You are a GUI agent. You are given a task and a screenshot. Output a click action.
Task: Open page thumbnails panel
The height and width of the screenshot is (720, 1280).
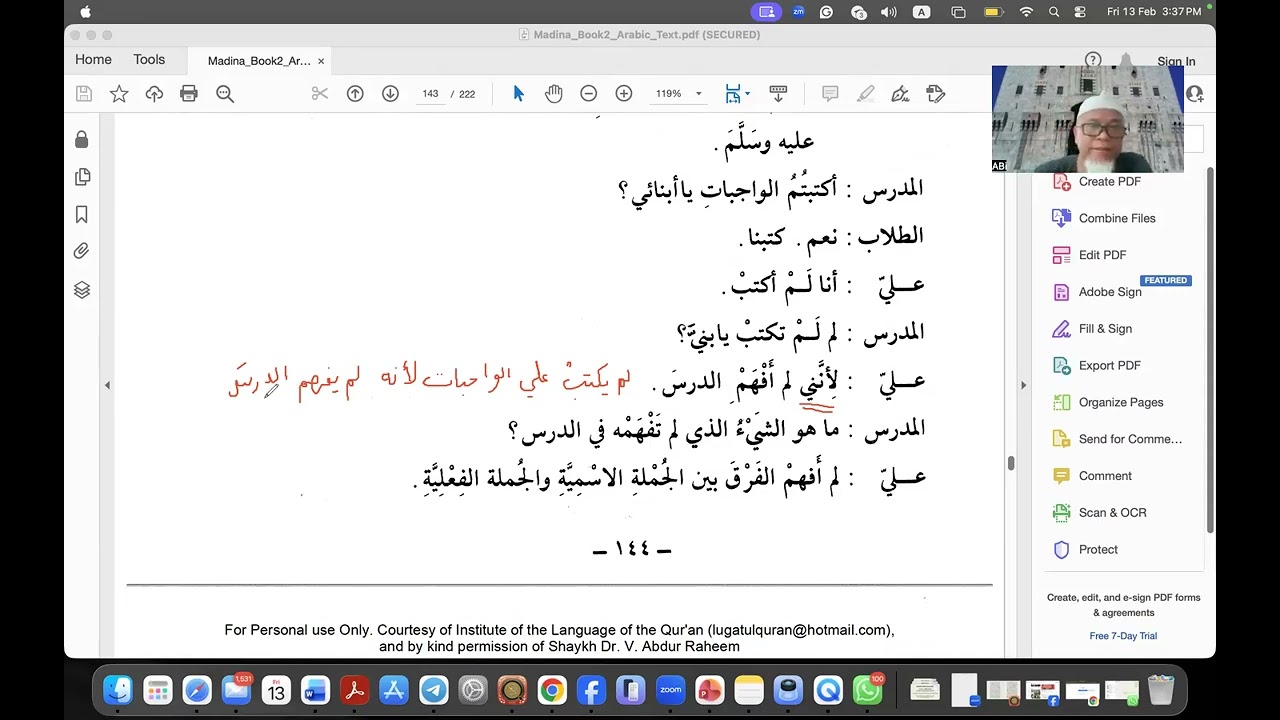pos(82,177)
